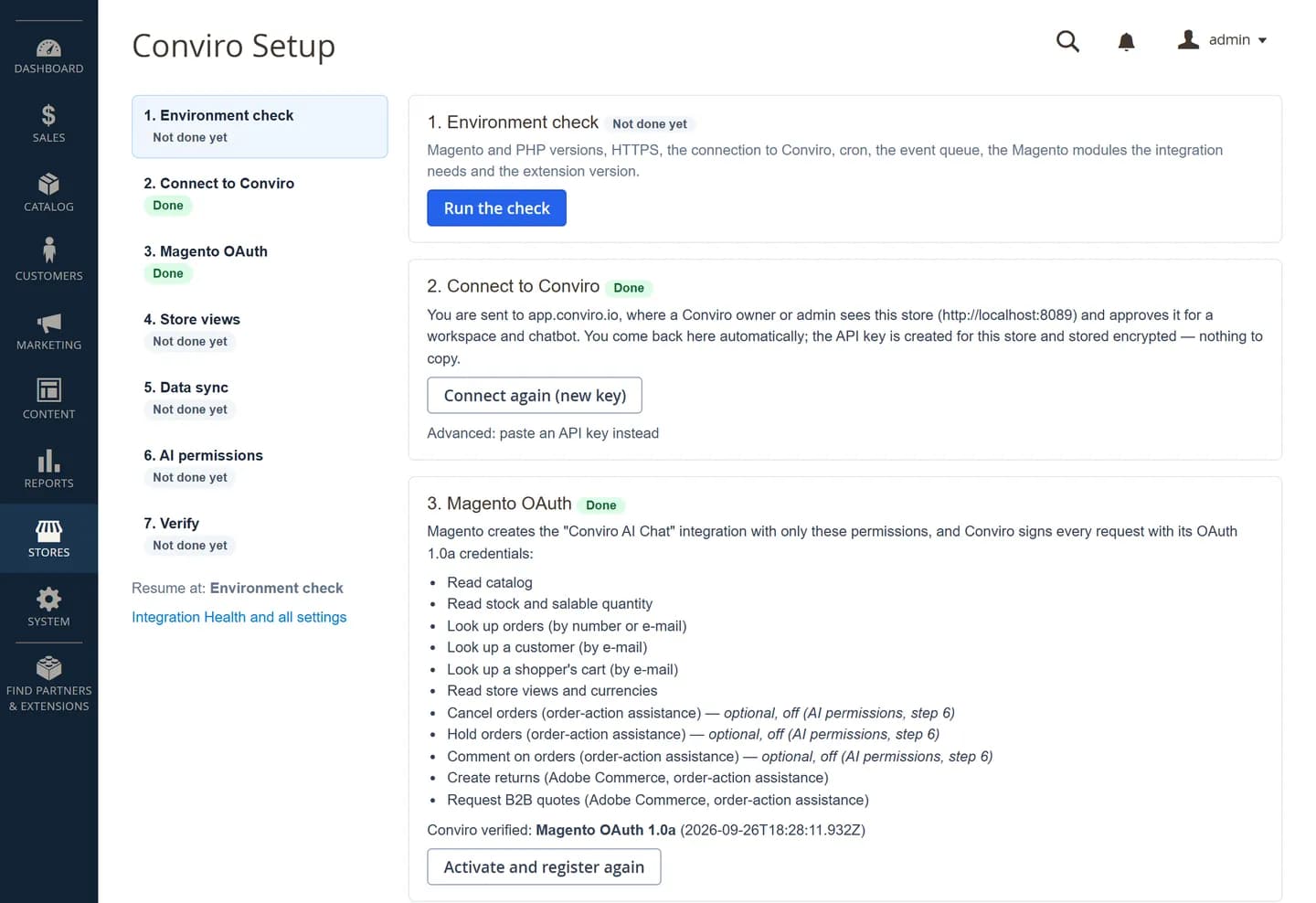Click Advanced: paste an API key instead
This screenshot has height=903, width=1316.
click(543, 433)
